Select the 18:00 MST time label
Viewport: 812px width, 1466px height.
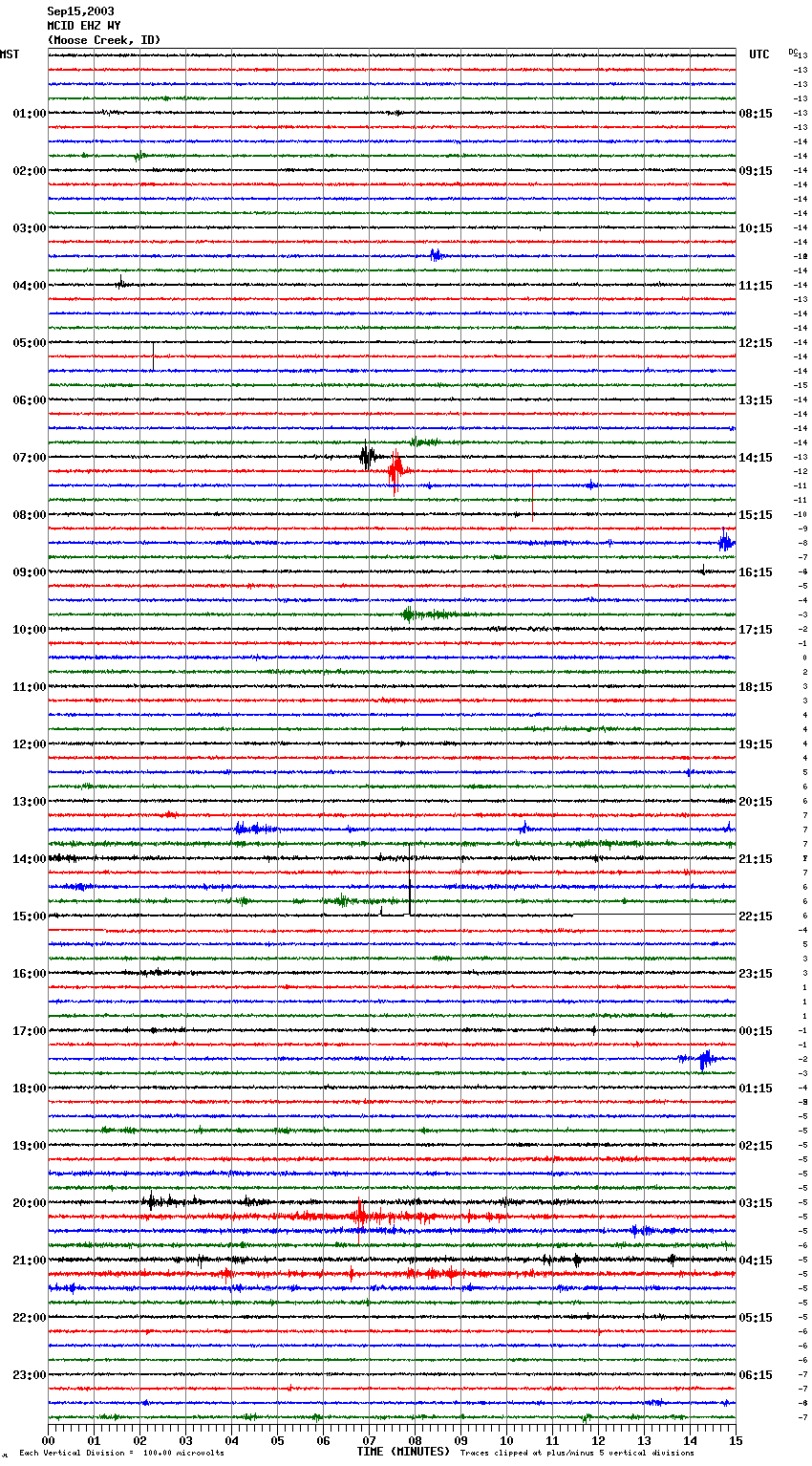pos(30,1089)
